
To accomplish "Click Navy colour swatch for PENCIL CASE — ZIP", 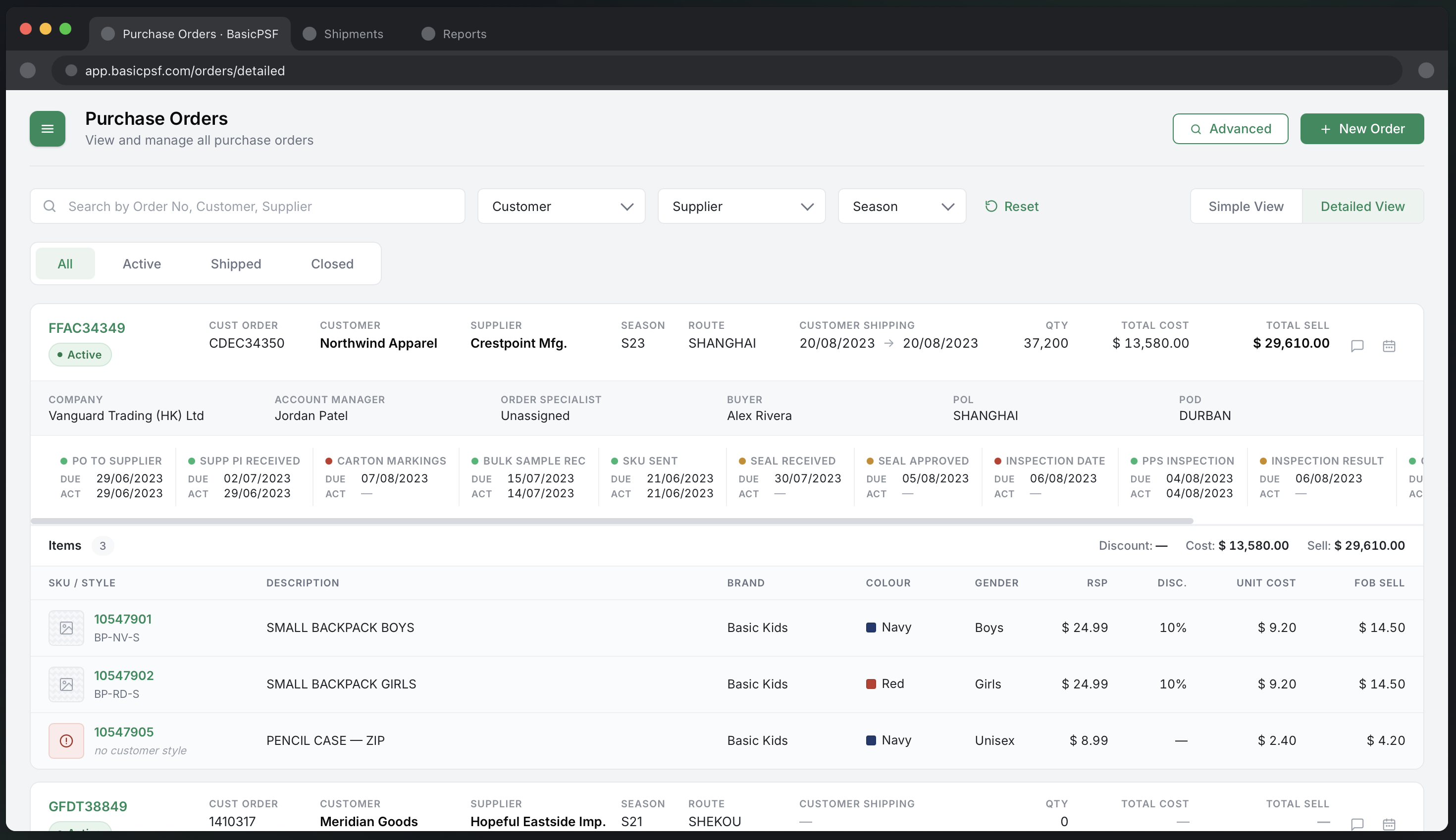I will point(871,740).
